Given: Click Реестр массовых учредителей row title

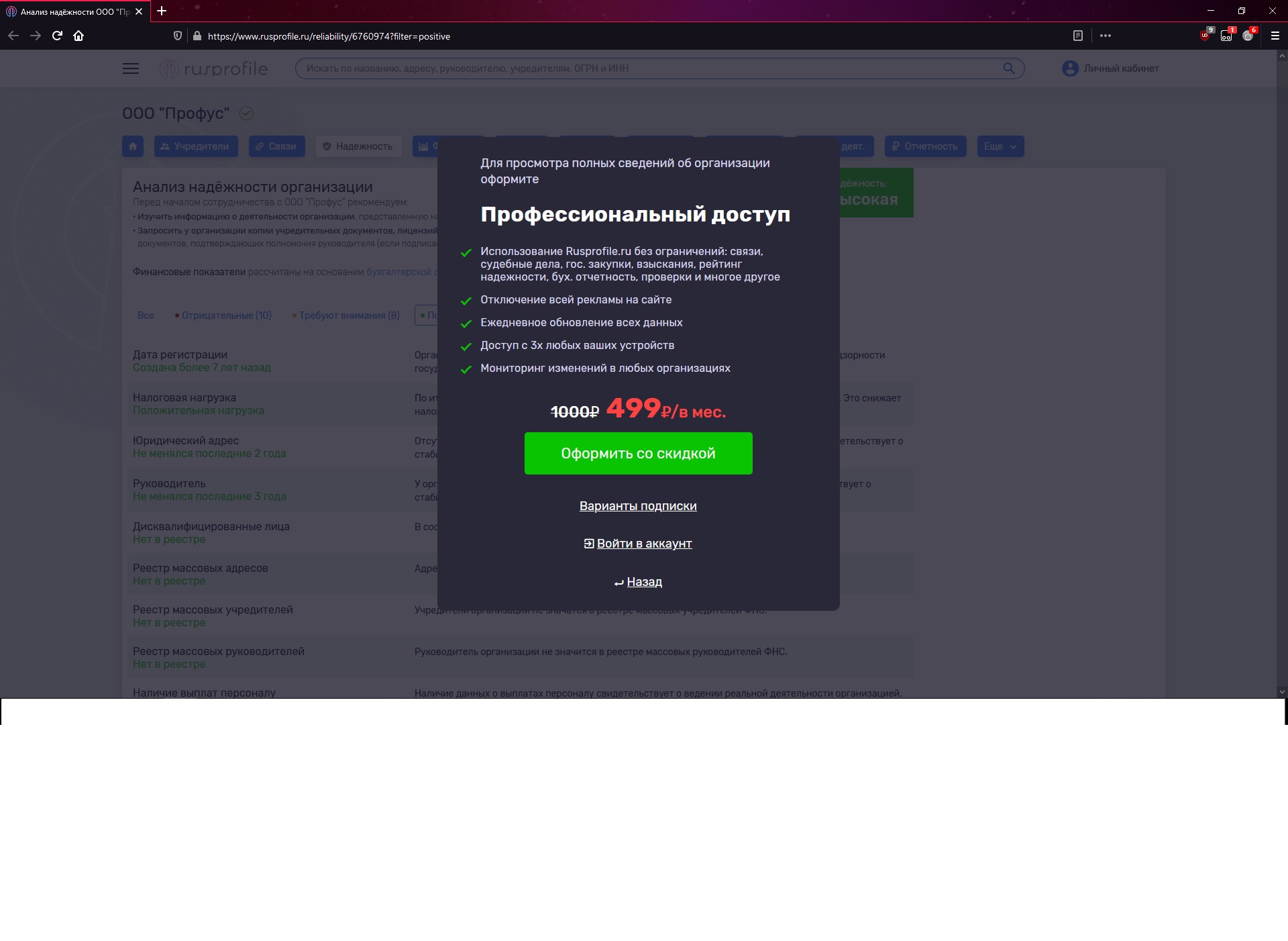Looking at the screenshot, I should (x=213, y=610).
